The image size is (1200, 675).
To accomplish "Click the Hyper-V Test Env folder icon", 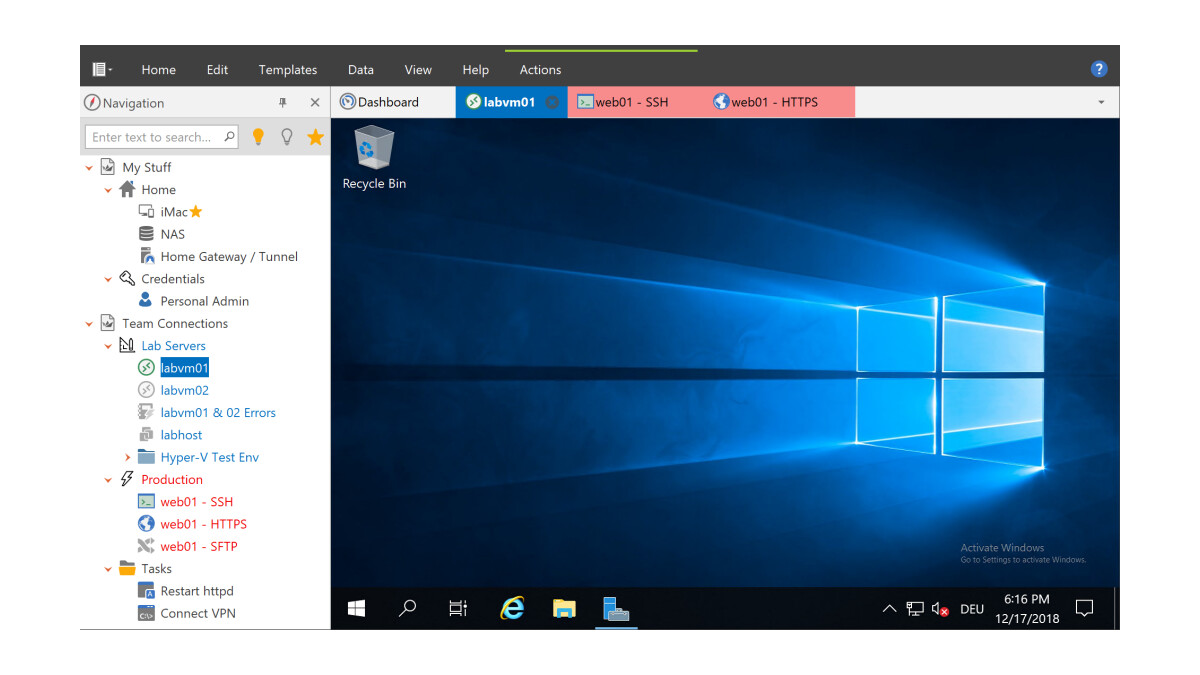I will pos(146,457).
